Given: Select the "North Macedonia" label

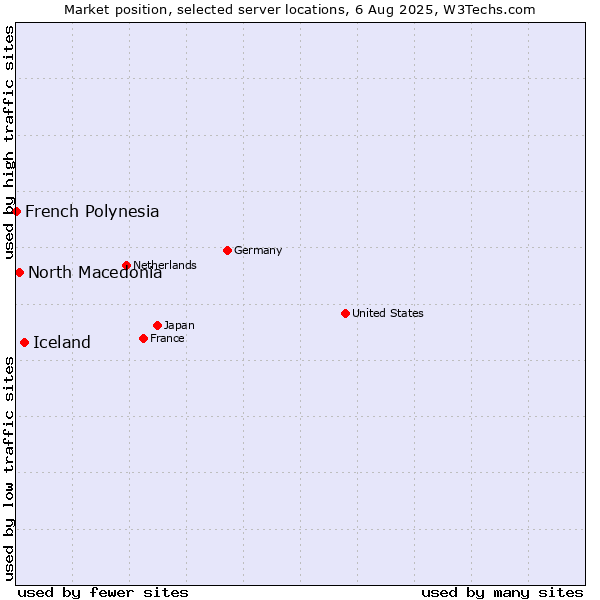Looking at the screenshot, I should (x=95, y=273).
